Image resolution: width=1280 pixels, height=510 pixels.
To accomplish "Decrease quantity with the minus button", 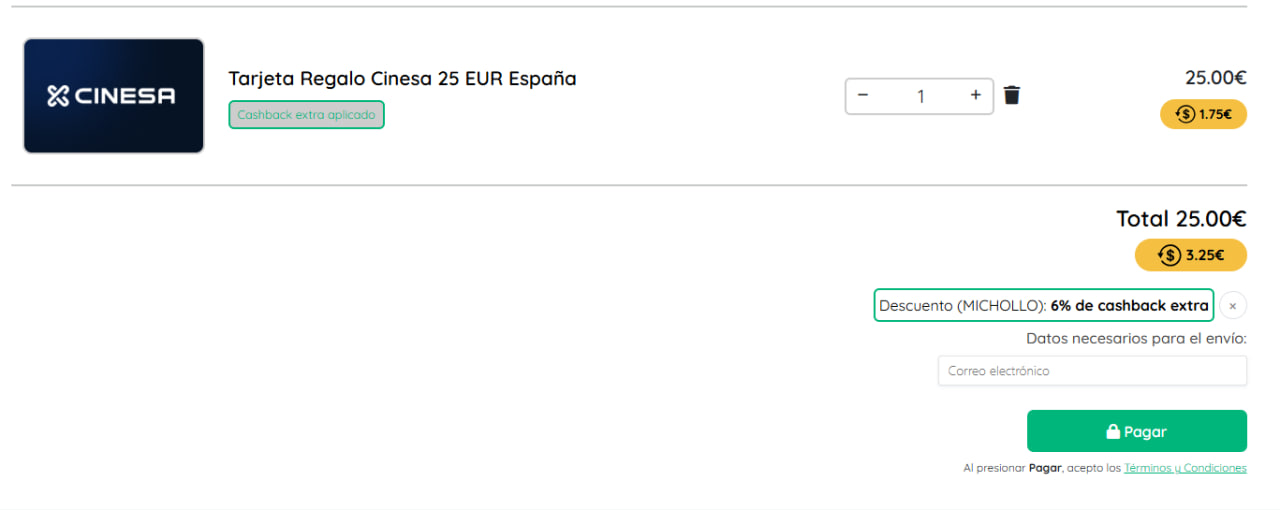I will click(863, 96).
